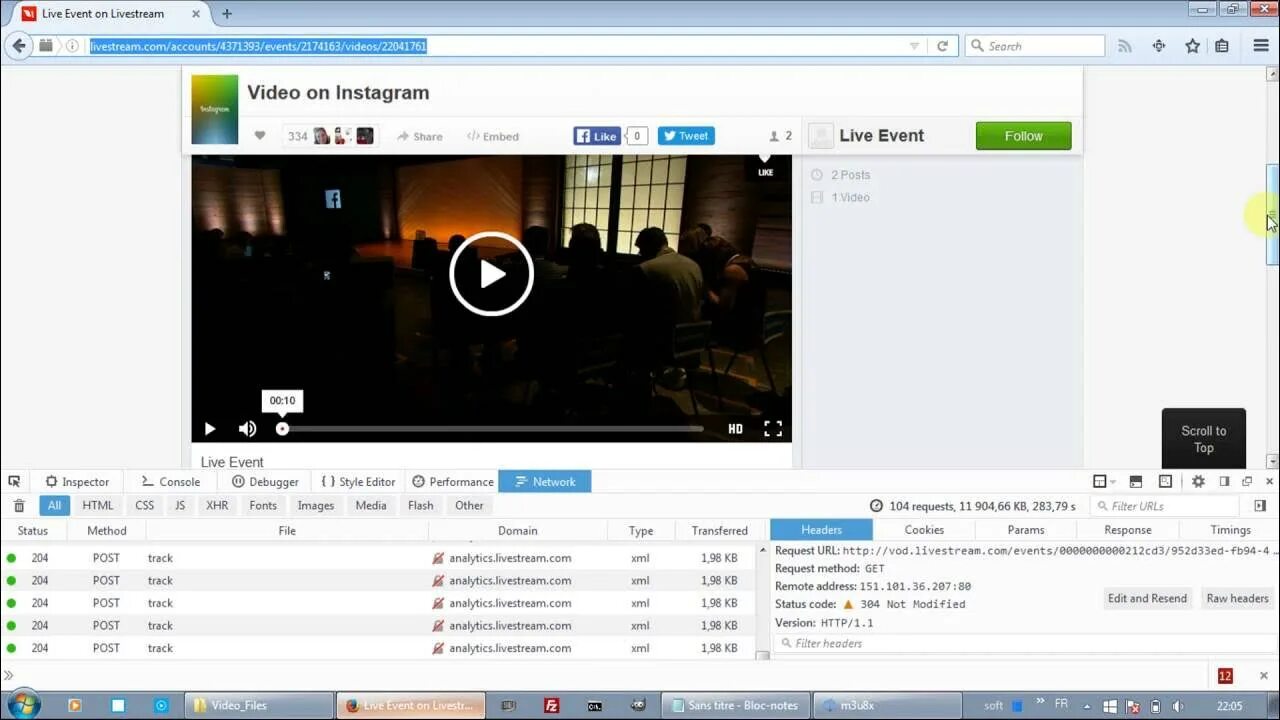Clear network requests with the trash icon
This screenshot has height=720, width=1280.
tap(19, 506)
